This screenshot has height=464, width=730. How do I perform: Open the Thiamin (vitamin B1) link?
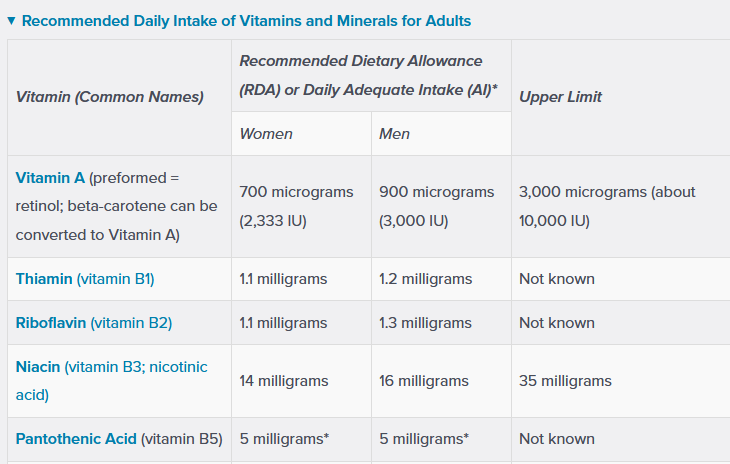85,279
